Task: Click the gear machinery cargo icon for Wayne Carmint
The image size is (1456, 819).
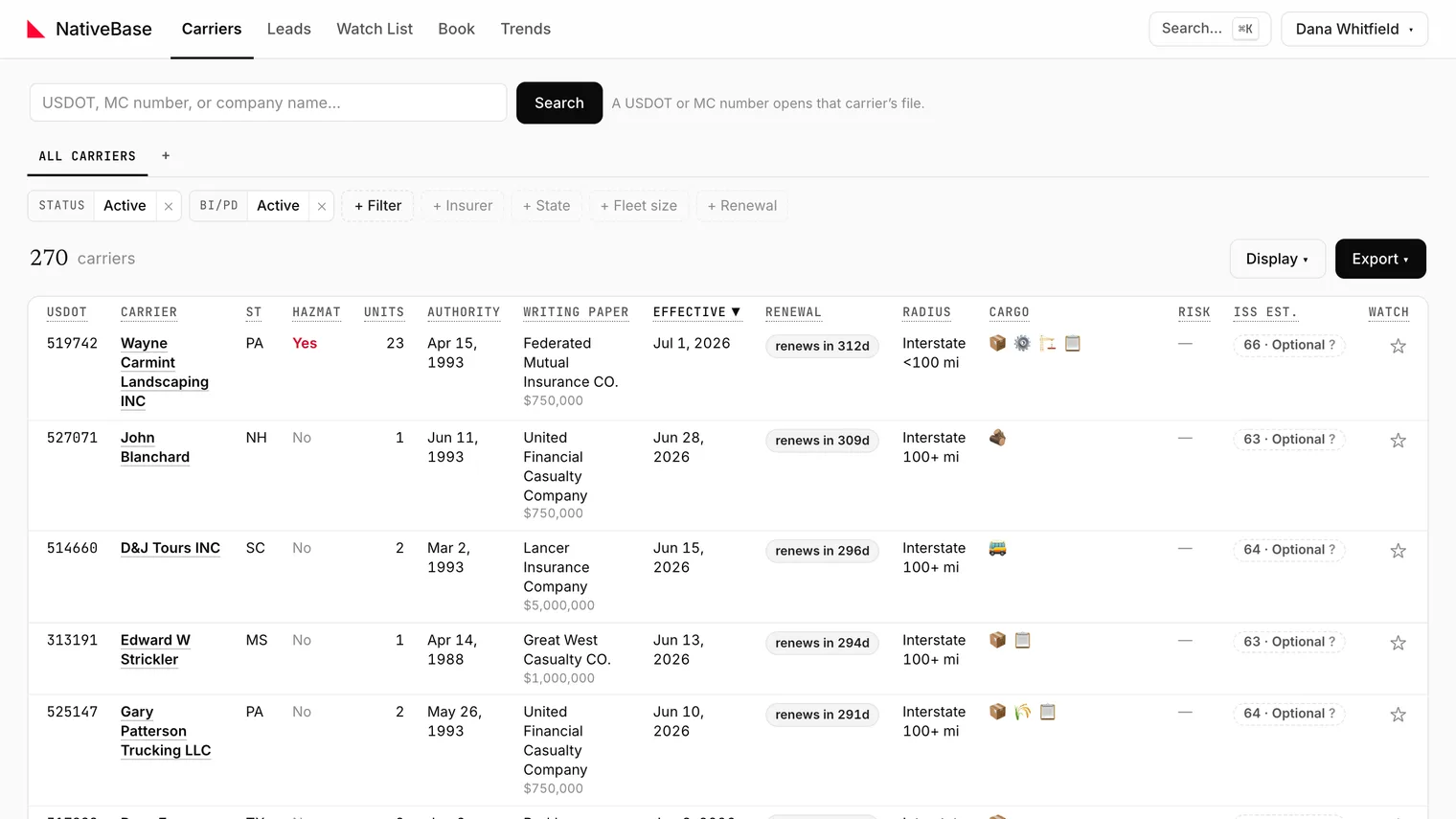Action: [1022, 343]
